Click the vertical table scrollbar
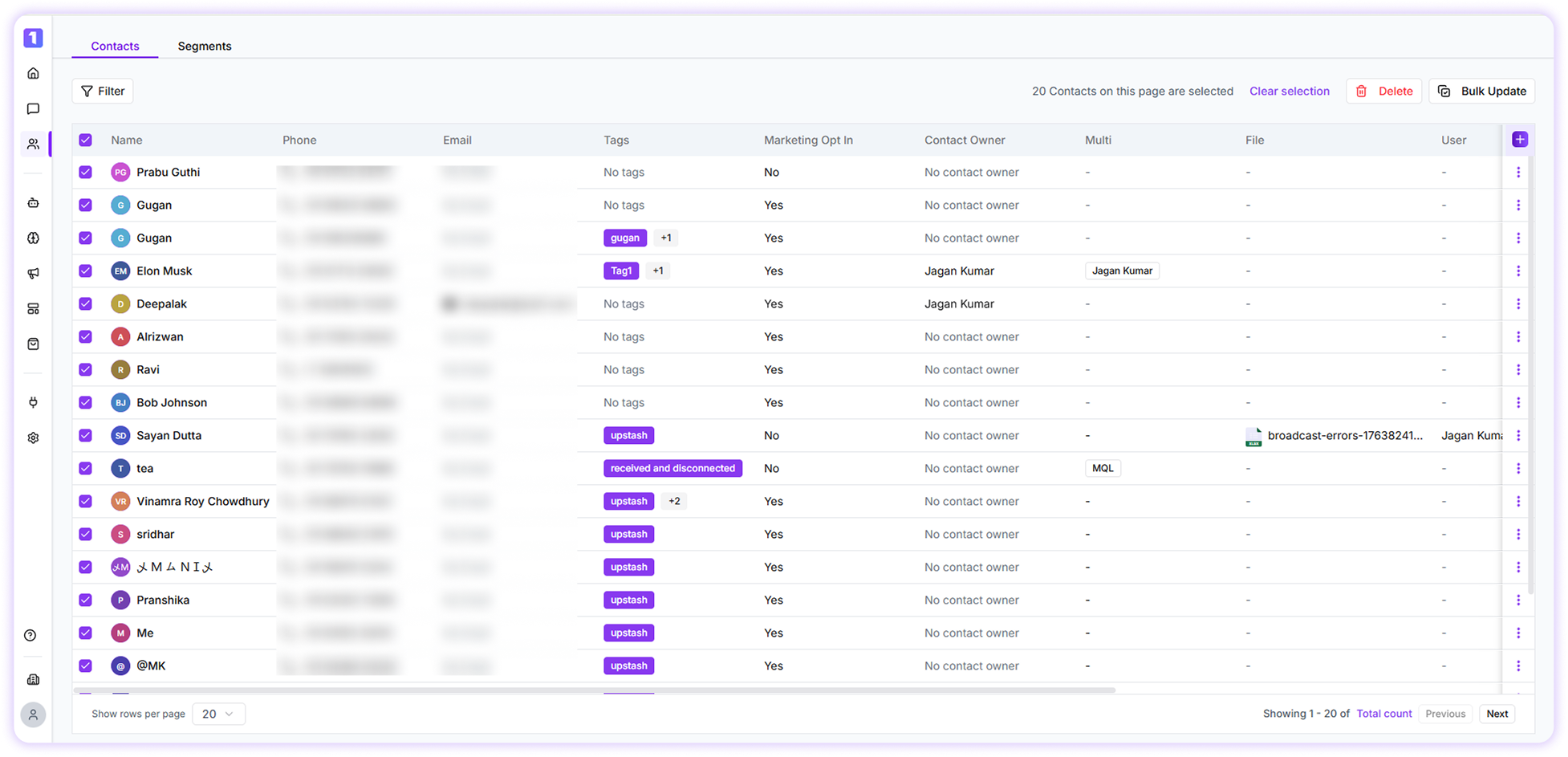 1530,376
